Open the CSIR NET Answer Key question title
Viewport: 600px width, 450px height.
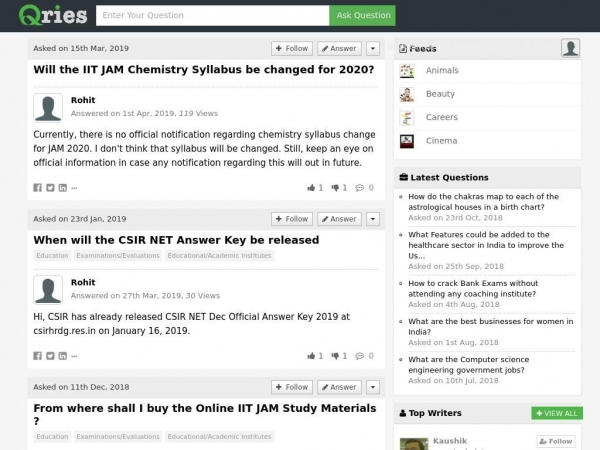[176, 240]
